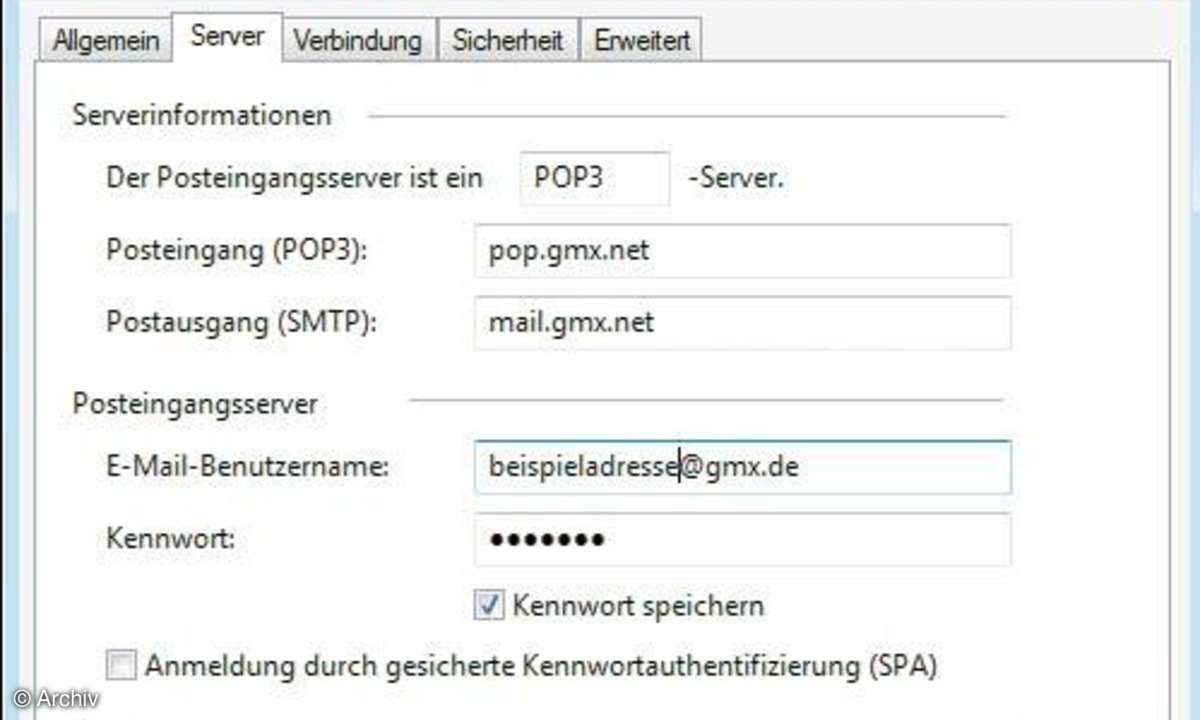This screenshot has height=720, width=1200.
Task: Focus the E-Mail-Benutzername input field
Action: pyautogui.click(x=743, y=467)
